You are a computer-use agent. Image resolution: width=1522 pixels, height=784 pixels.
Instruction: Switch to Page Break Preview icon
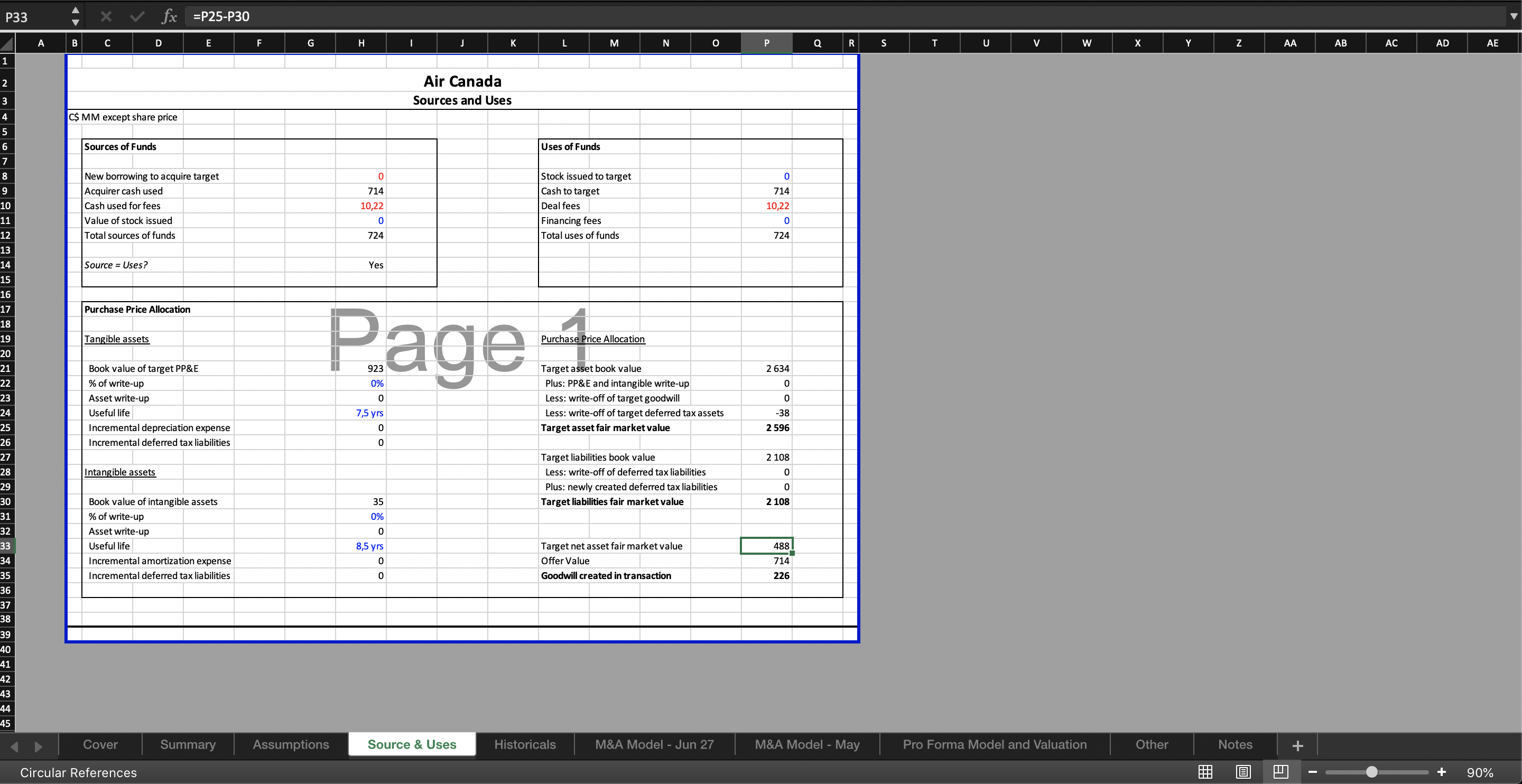tap(1281, 772)
